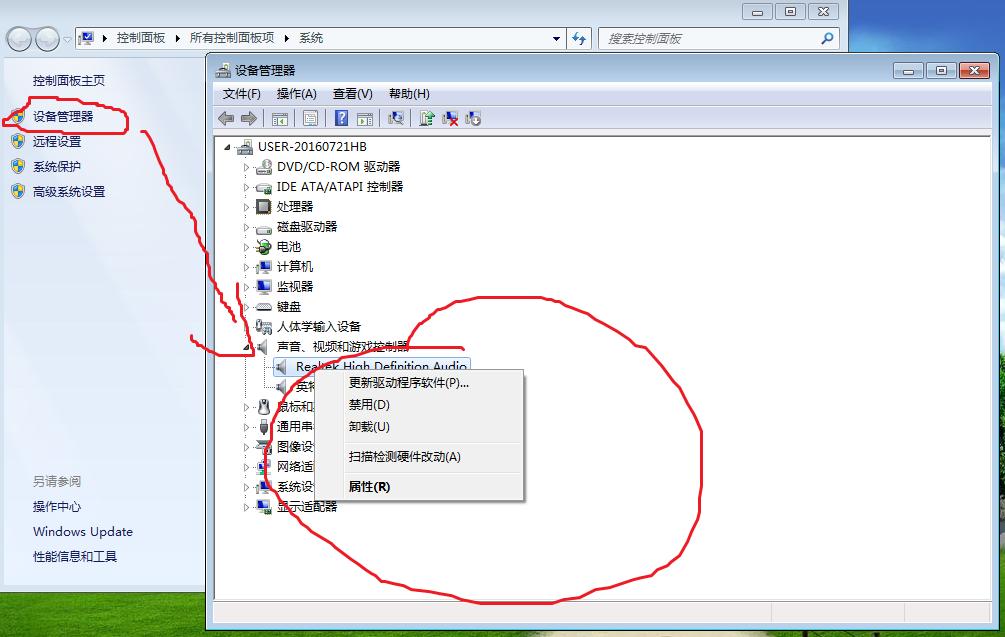Open the 帮助(H) menu
Image resolution: width=1005 pixels, height=637 pixels.
[409, 94]
